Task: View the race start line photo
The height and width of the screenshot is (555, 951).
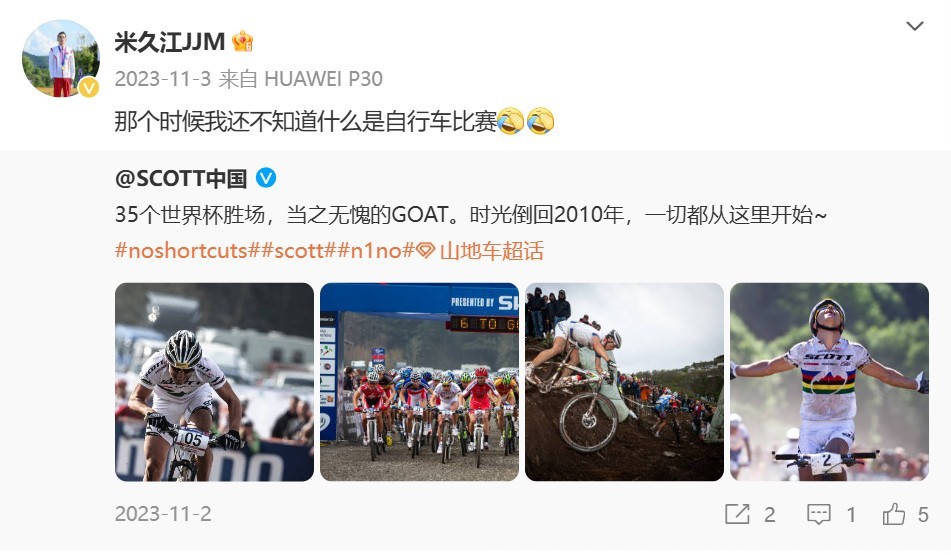Action: pyautogui.click(x=419, y=382)
